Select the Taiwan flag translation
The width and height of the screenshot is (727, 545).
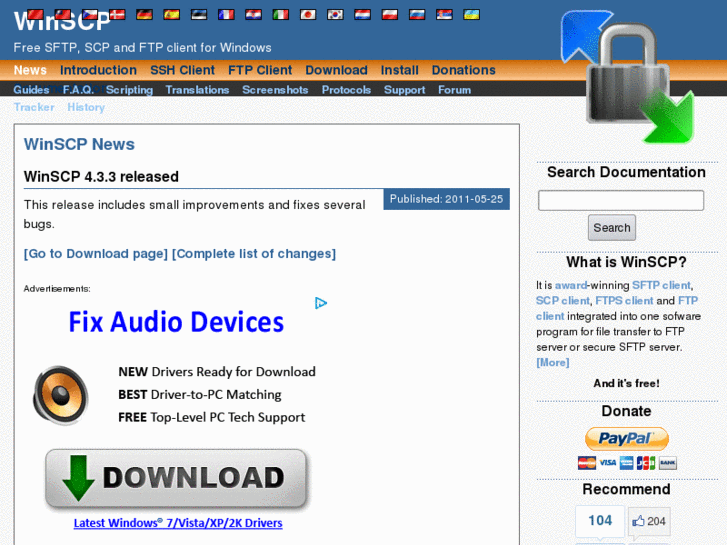(63, 15)
